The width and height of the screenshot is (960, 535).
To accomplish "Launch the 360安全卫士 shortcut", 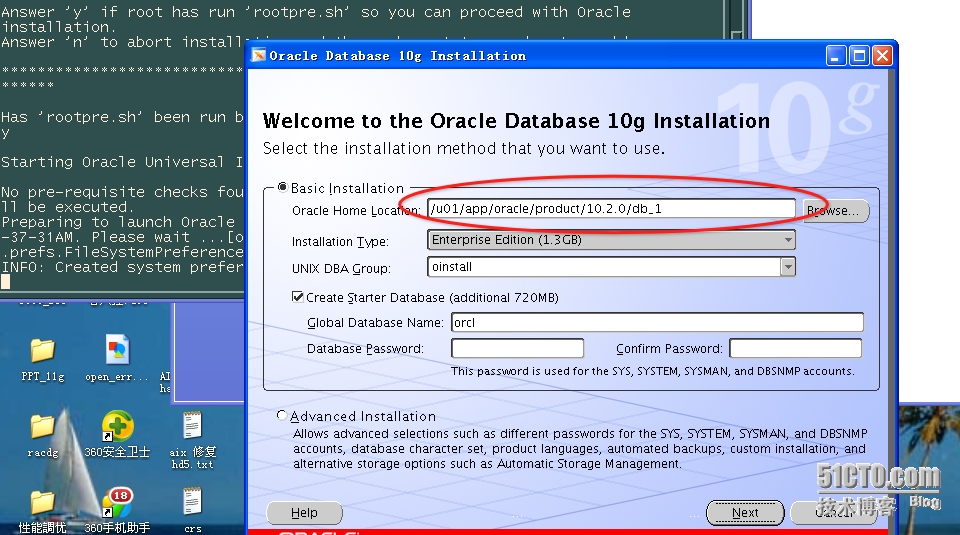I will tap(117, 426).
